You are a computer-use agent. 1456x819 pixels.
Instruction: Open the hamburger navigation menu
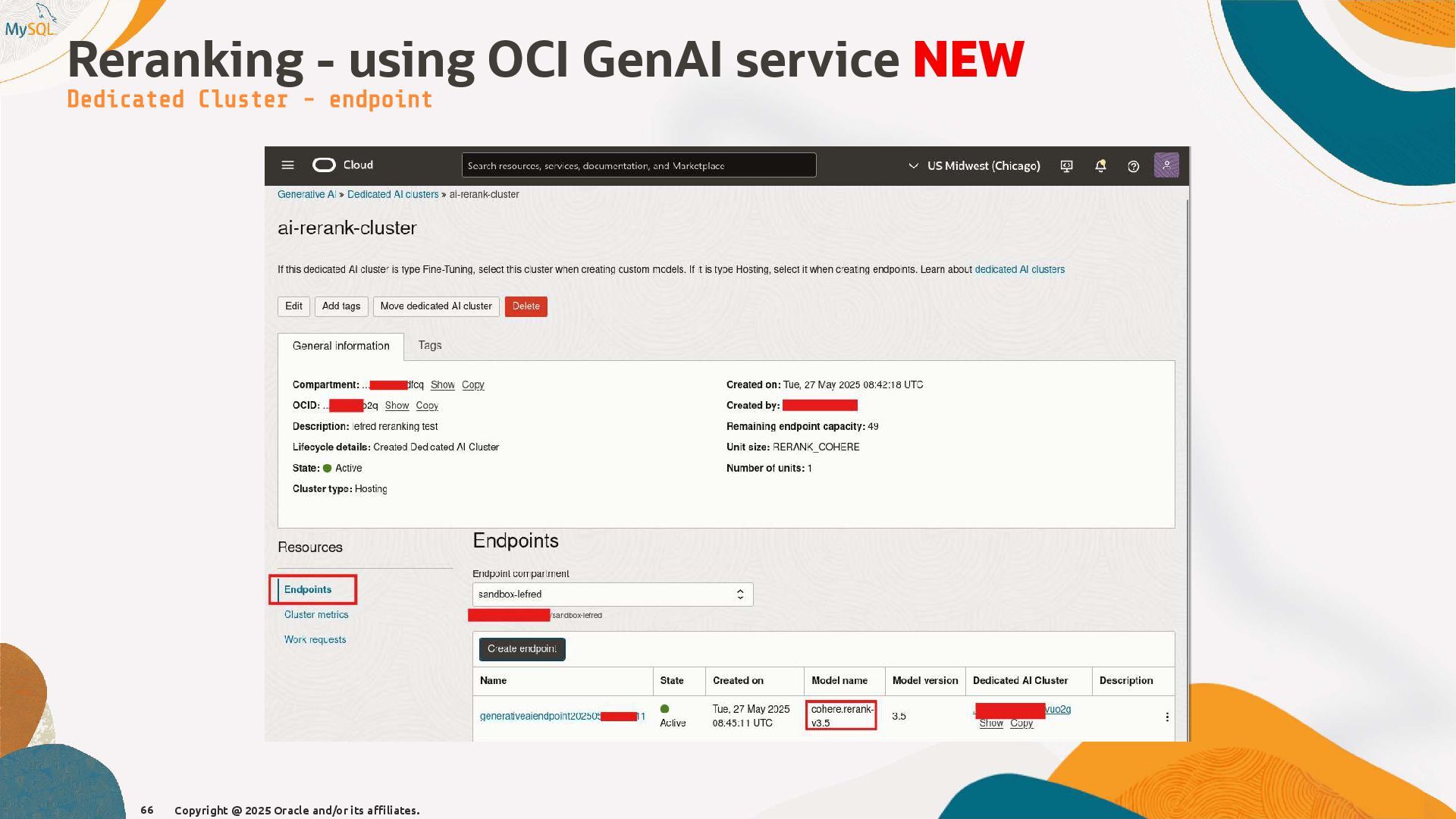pyautogui.click(x=287, y=165)
